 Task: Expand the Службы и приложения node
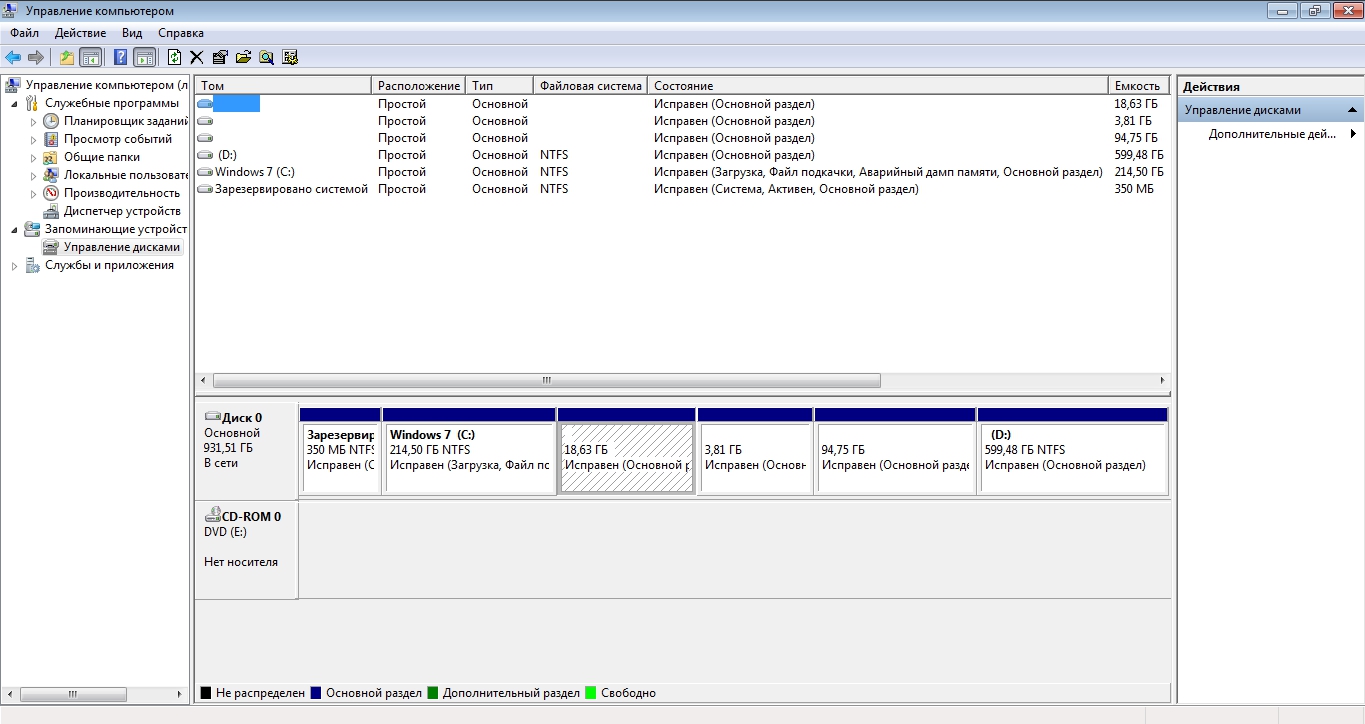[x=15, y=265]
